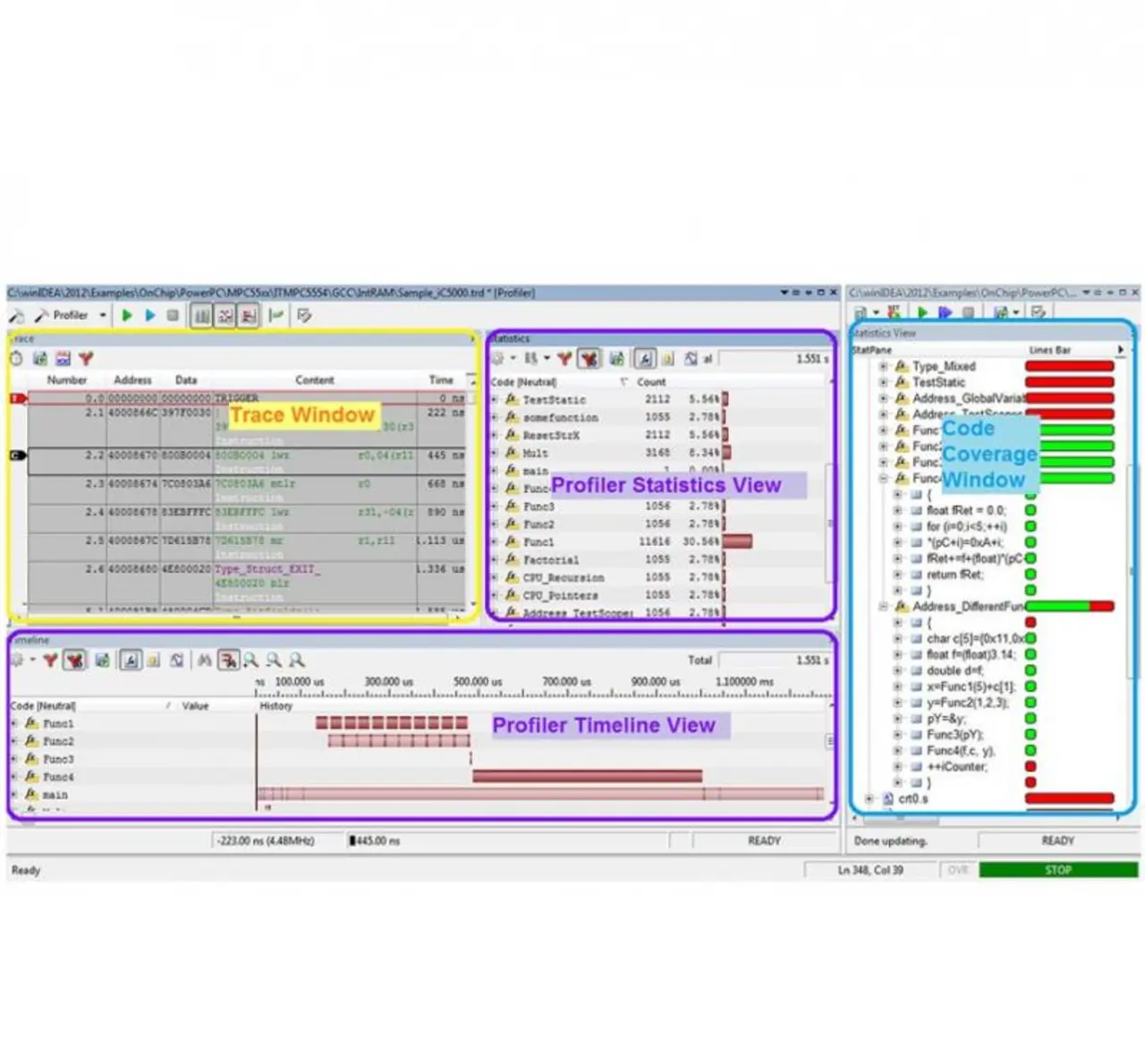Screen dimensions: 1145x1064
Task: Toggle the third view-mode button in Profiler toolbar
Action: 249,316
